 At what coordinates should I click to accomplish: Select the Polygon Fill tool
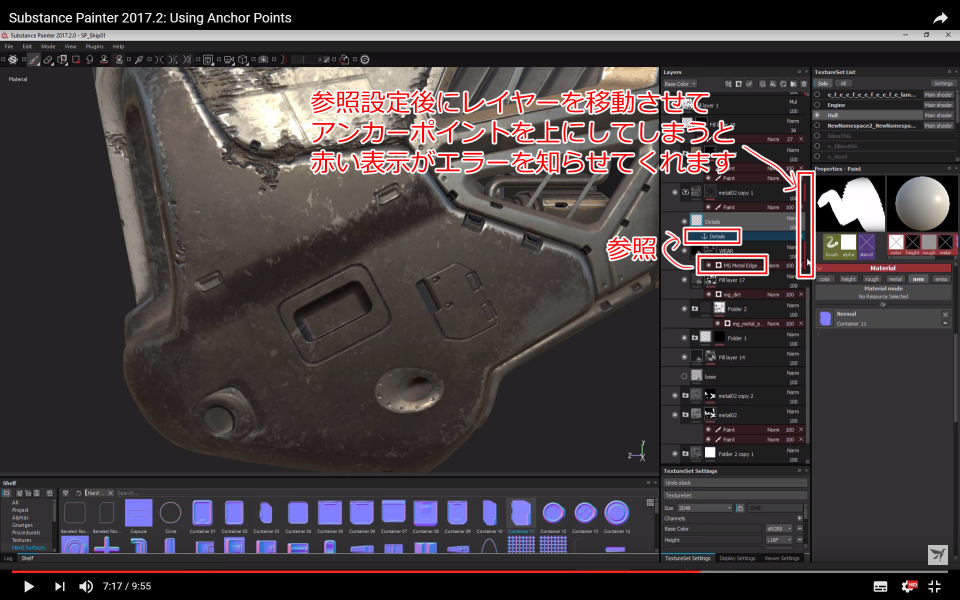pos(76,59)
